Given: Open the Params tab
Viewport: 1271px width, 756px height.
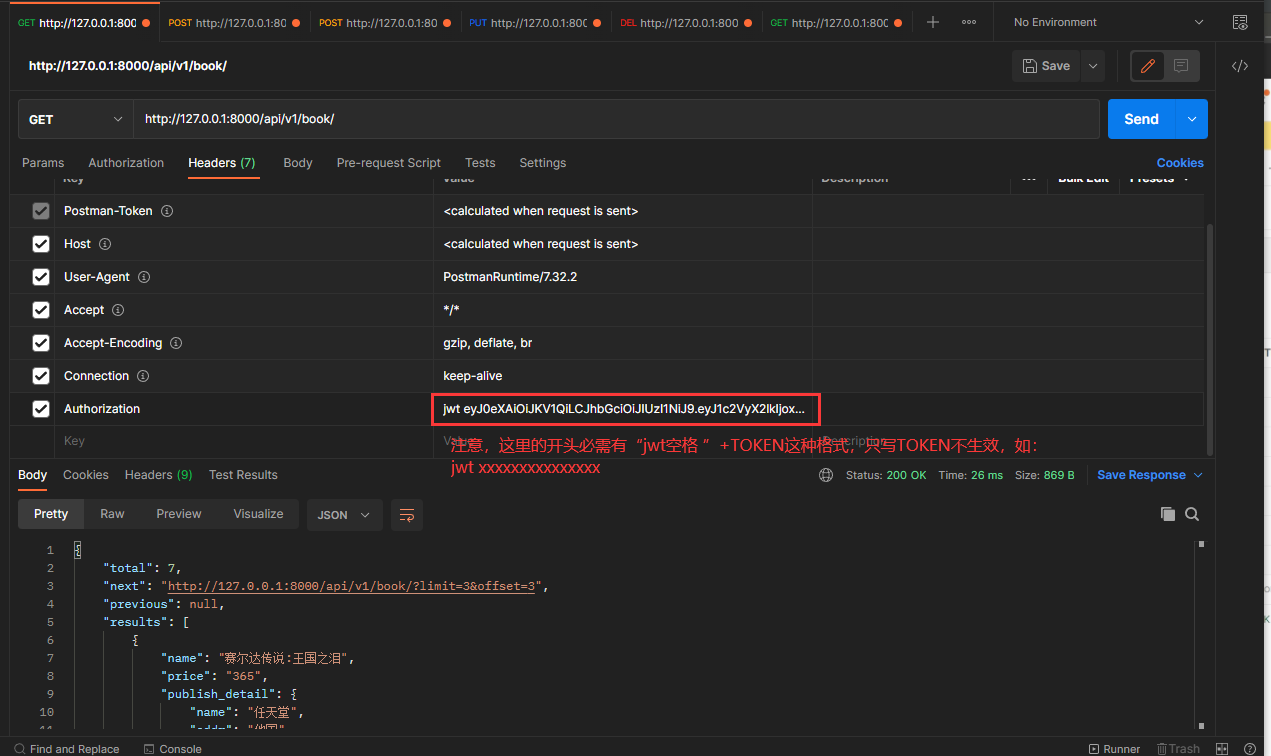Looking at the screenshot, I should tap(43, 163).
